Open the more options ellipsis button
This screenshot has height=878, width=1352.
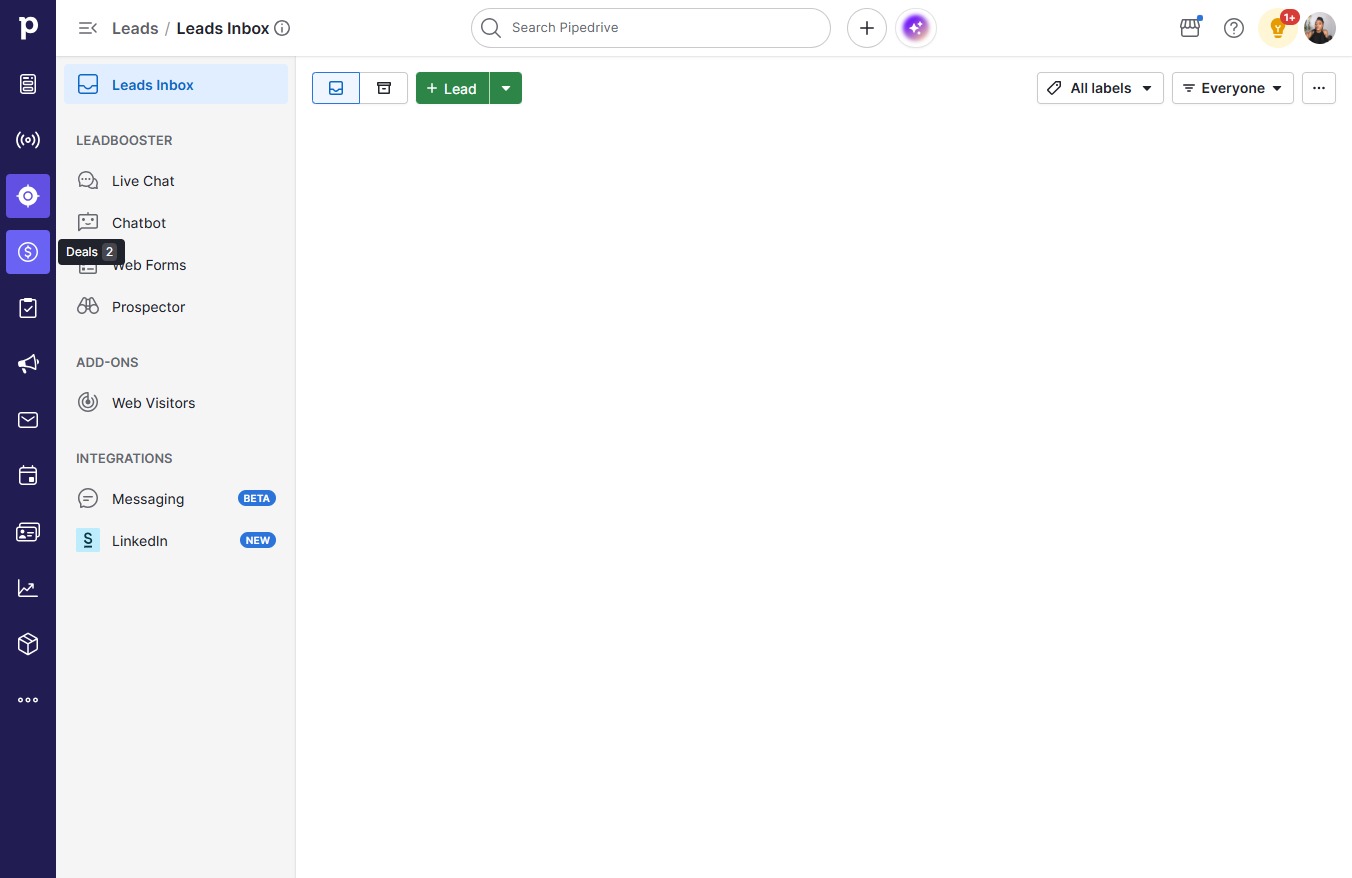(1319, 88)
